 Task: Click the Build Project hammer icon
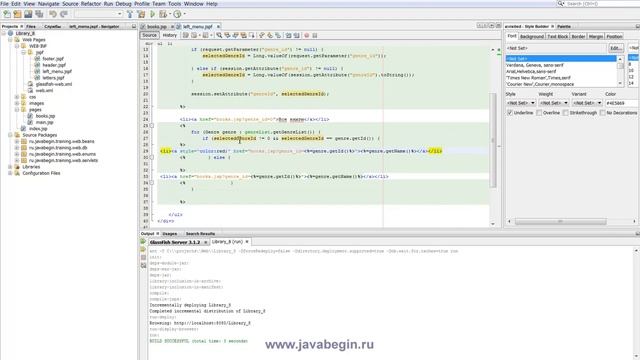click(x=130, y=14)
